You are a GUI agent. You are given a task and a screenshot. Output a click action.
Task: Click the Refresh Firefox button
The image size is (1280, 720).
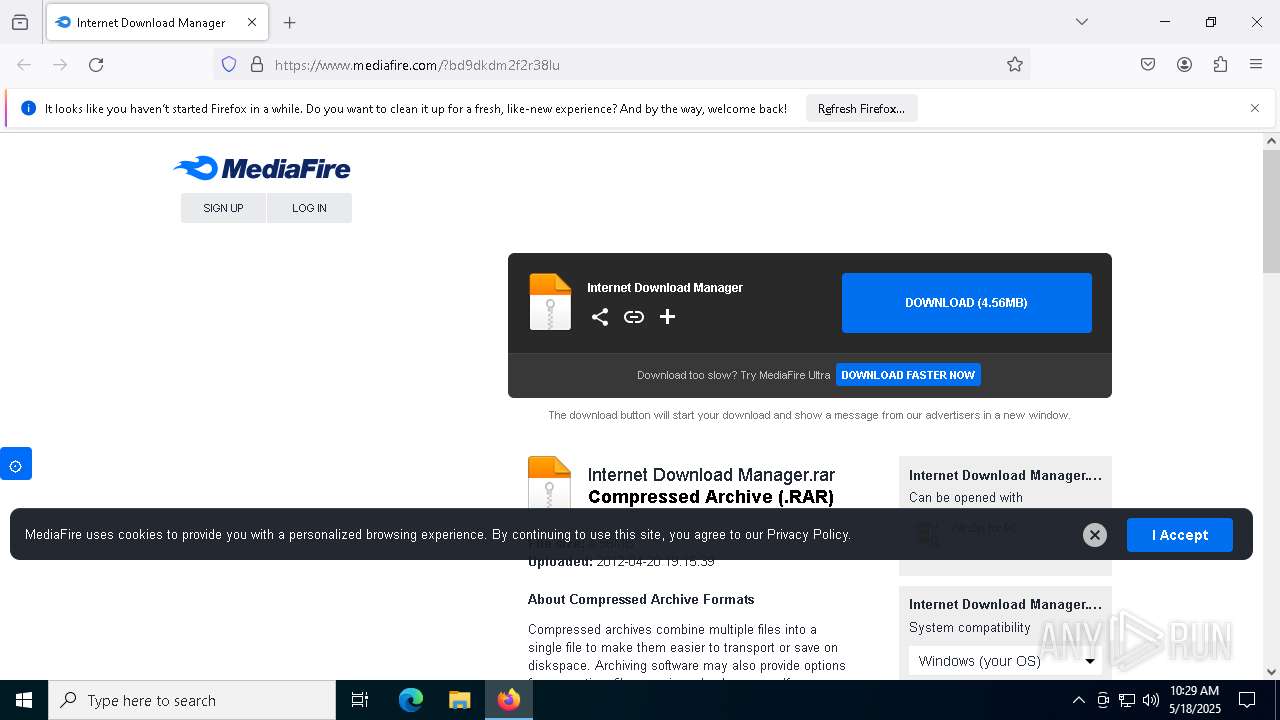(x=861, y=109)
